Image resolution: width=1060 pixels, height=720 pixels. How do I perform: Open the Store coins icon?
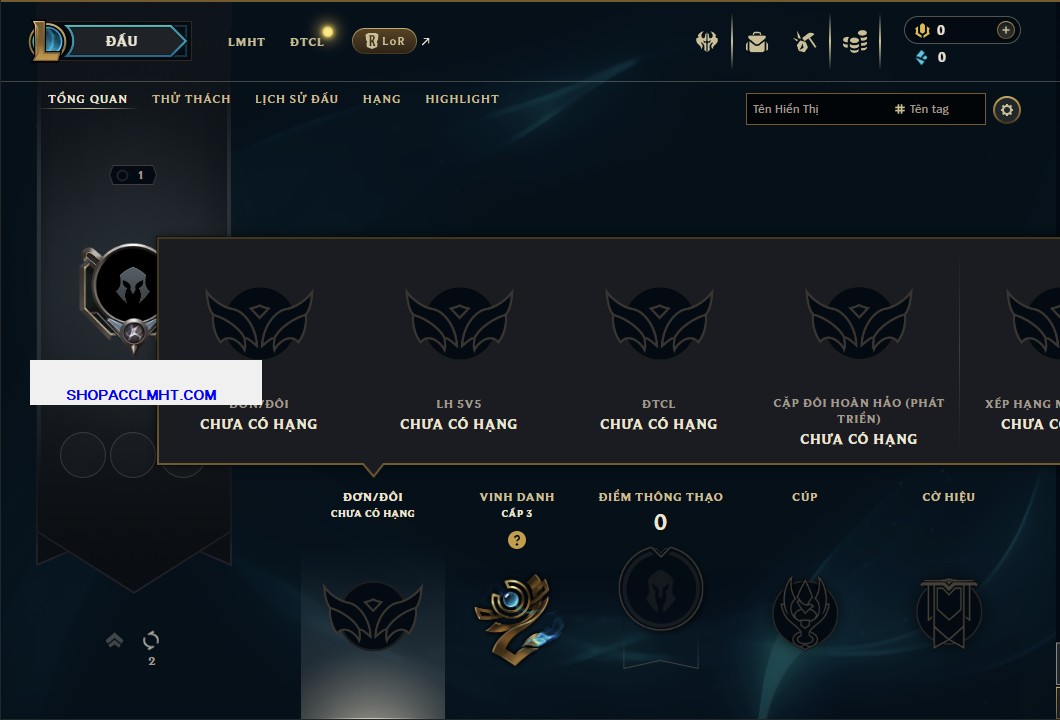click(x=855, y=42)
